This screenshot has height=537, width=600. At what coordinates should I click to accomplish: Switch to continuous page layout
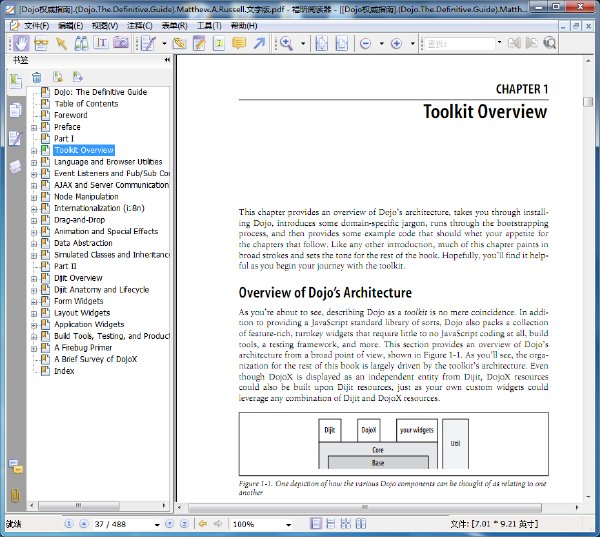coord(331,524)
